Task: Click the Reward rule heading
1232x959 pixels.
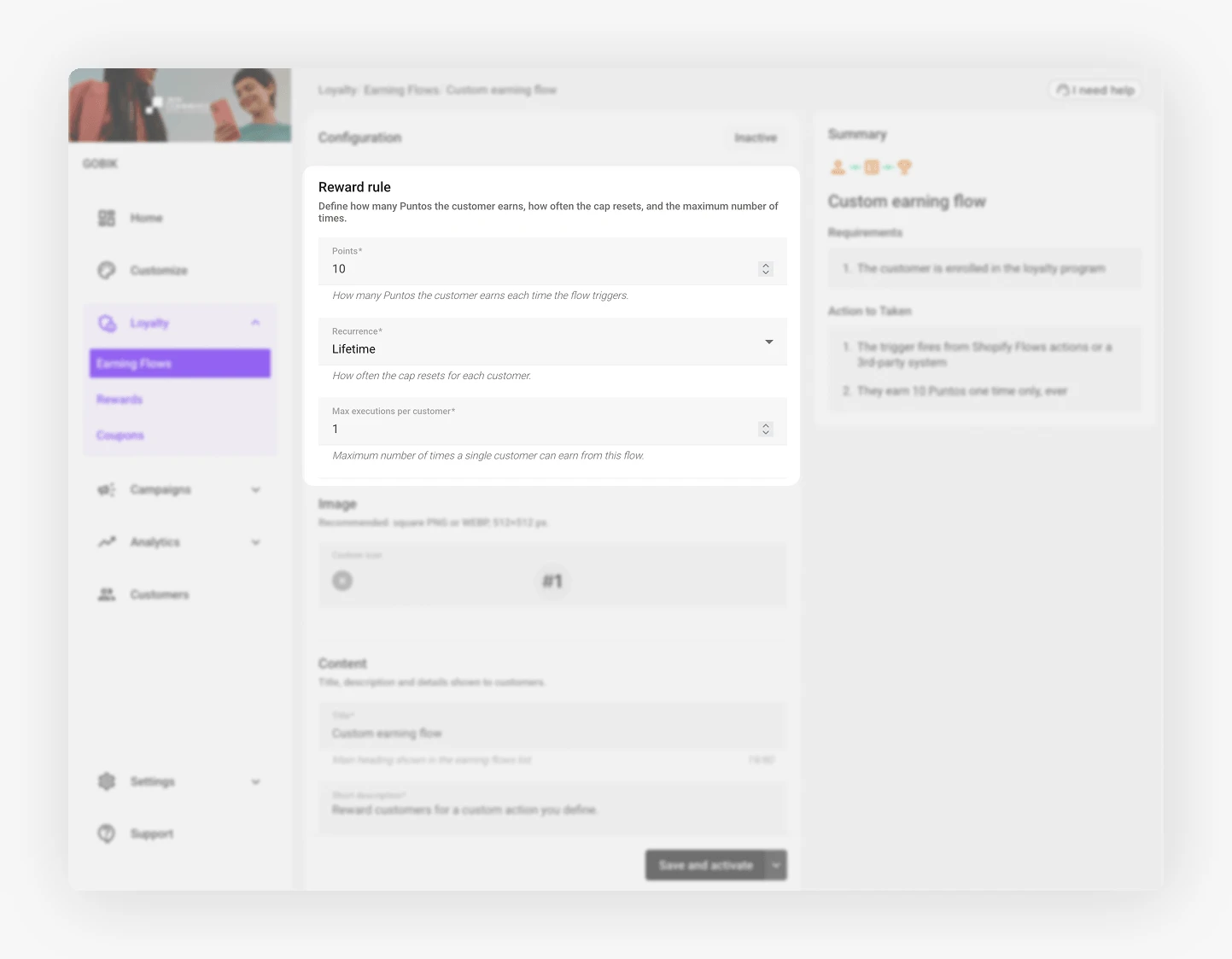Action: 354,187
